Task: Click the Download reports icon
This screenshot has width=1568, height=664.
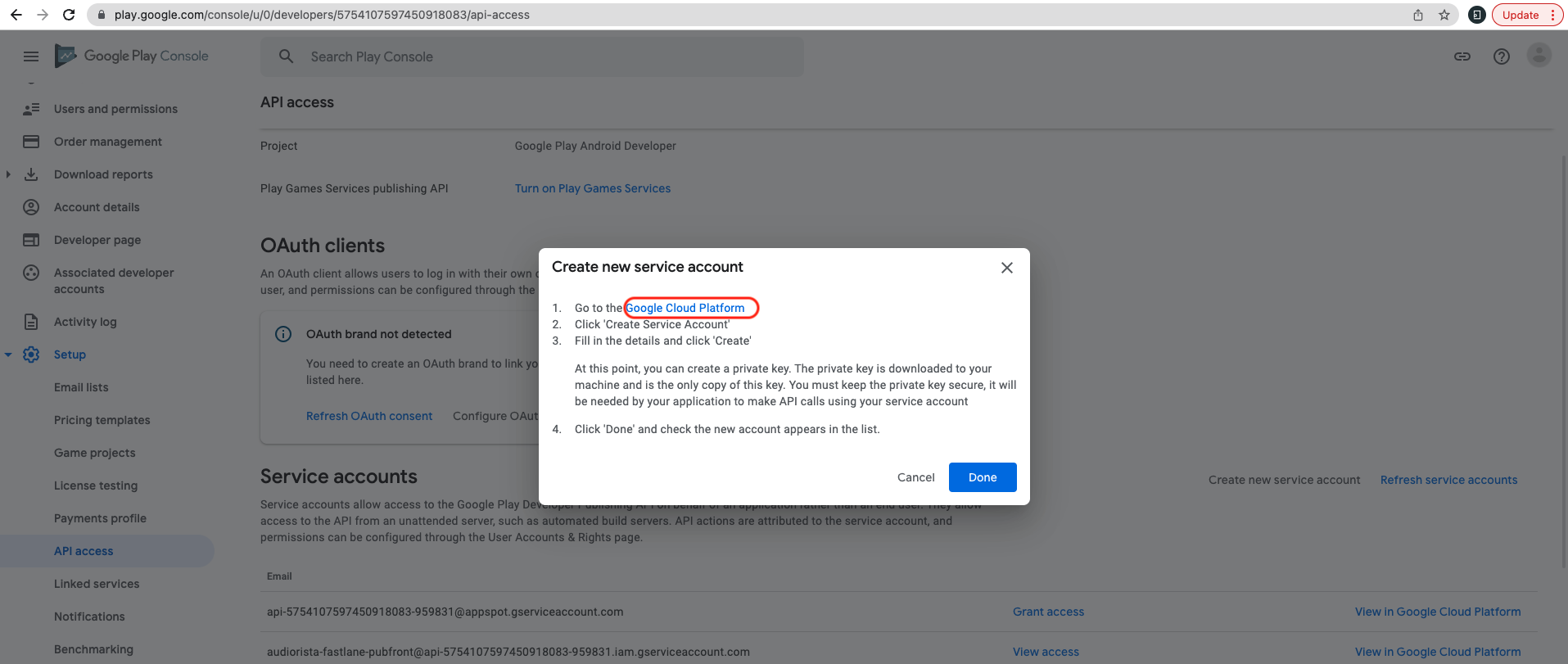Action: coord(31,174)
